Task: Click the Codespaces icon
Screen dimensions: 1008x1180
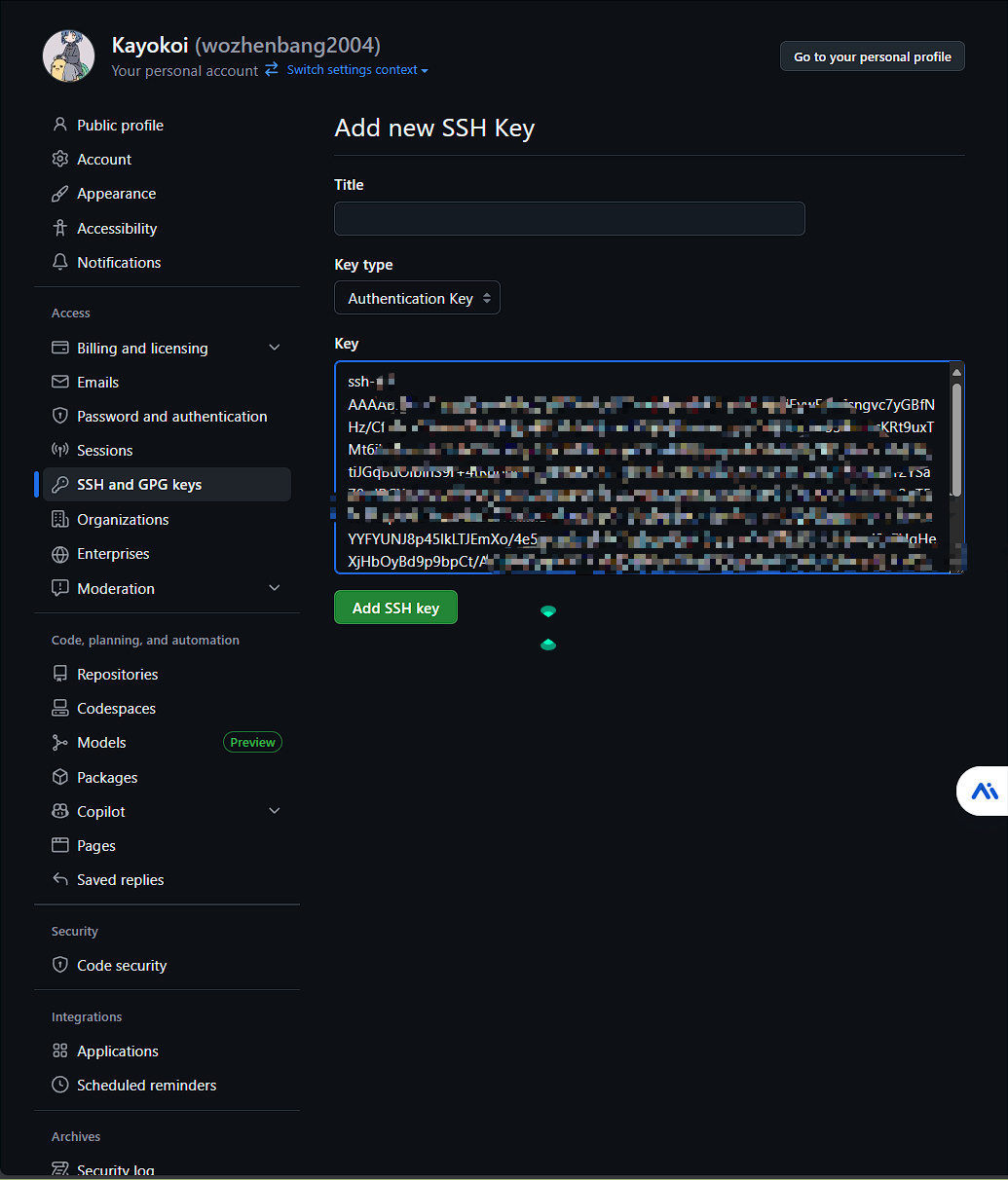Action: [x=60, y=708]
